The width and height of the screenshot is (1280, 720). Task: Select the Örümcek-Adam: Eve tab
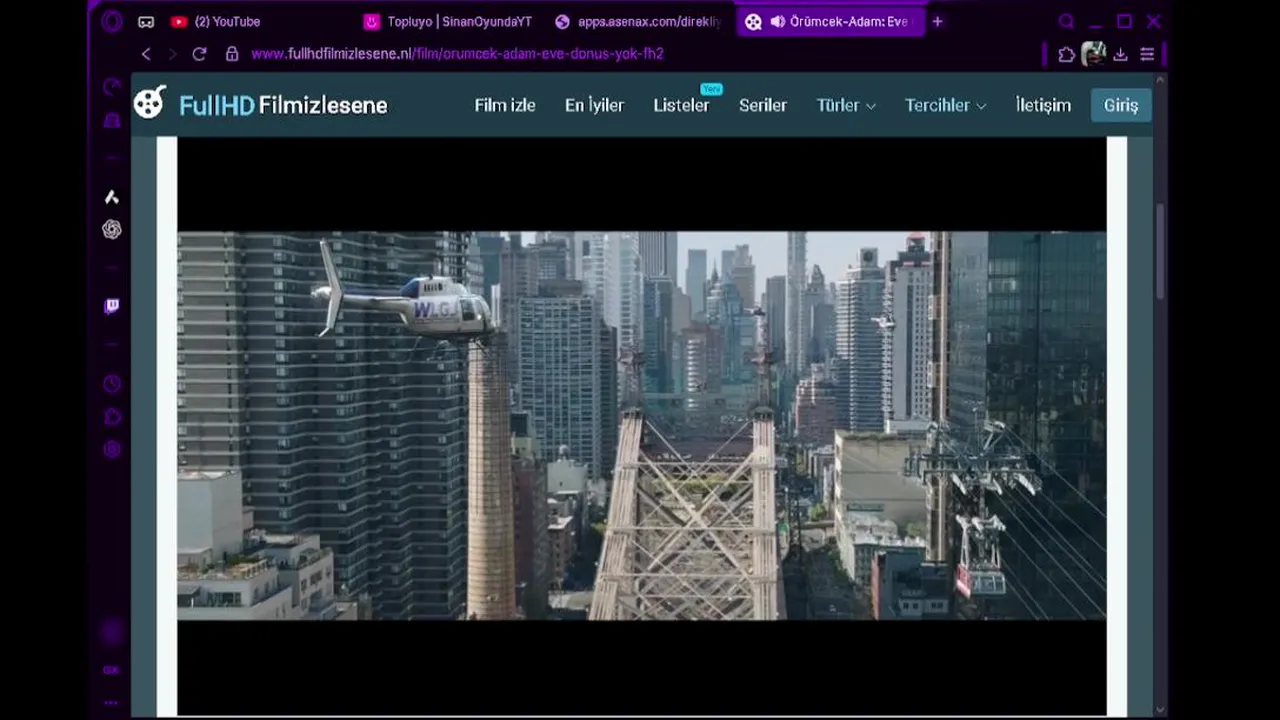click(x=831, y=21)
